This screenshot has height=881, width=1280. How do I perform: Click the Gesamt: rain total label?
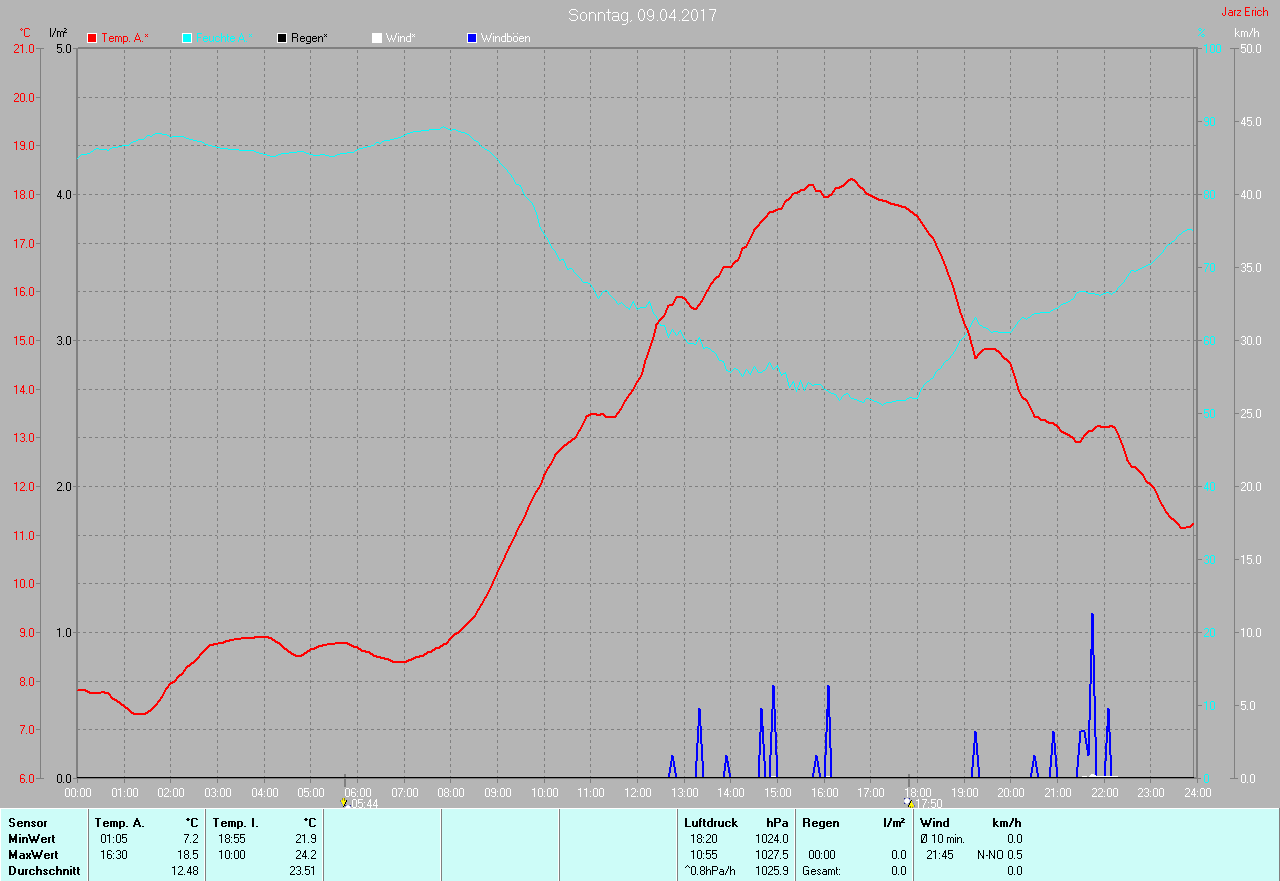(x=821, y=871)
